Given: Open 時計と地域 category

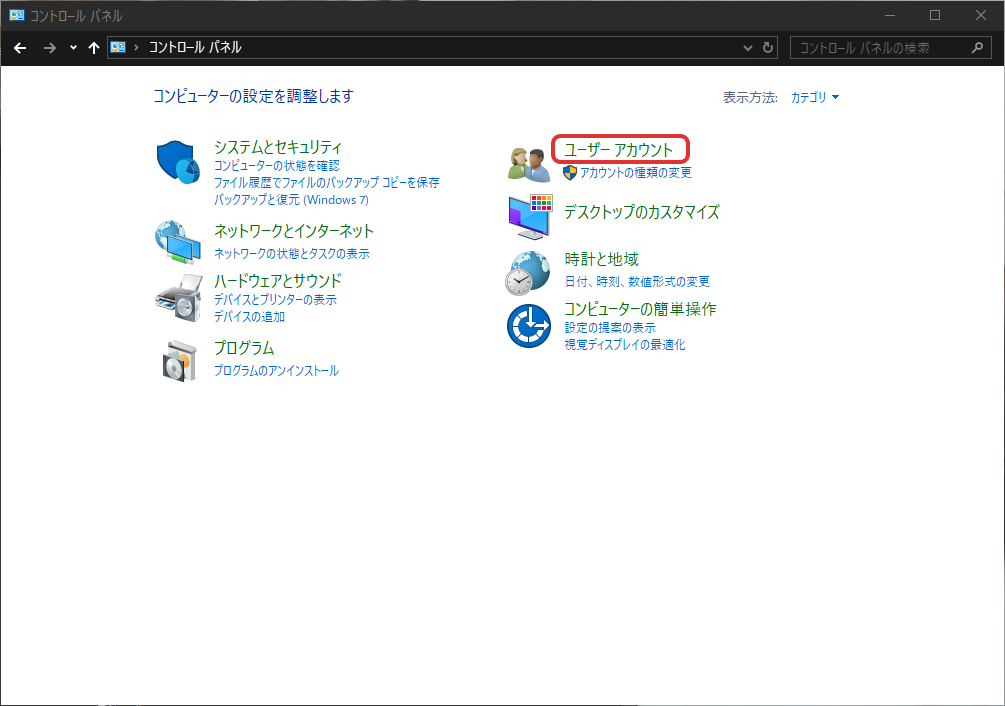Looking at the screenshot, I should (602, 259).
